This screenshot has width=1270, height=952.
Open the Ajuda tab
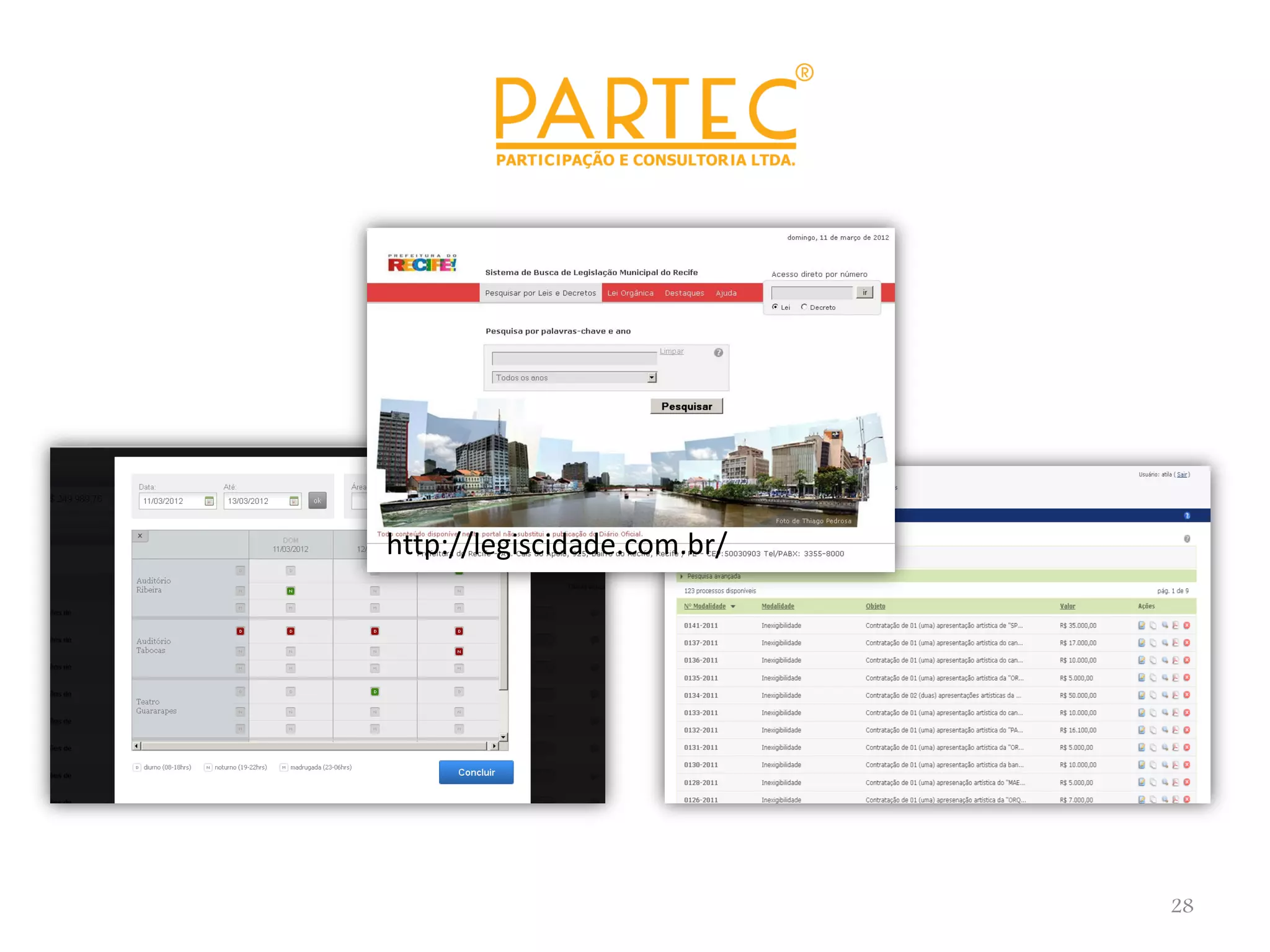(x=726, y=293)
